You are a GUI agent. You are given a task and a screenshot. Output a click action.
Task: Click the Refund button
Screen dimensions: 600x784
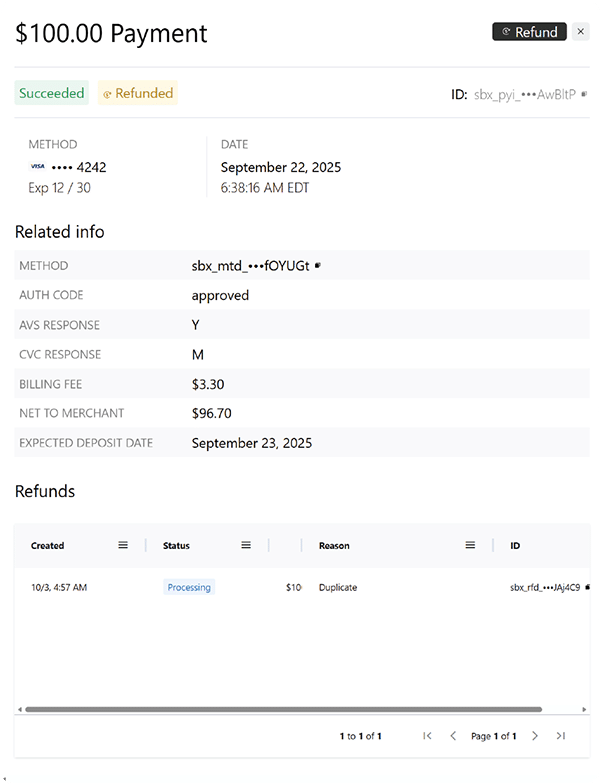pyautogui.click(x=529, y=32)
